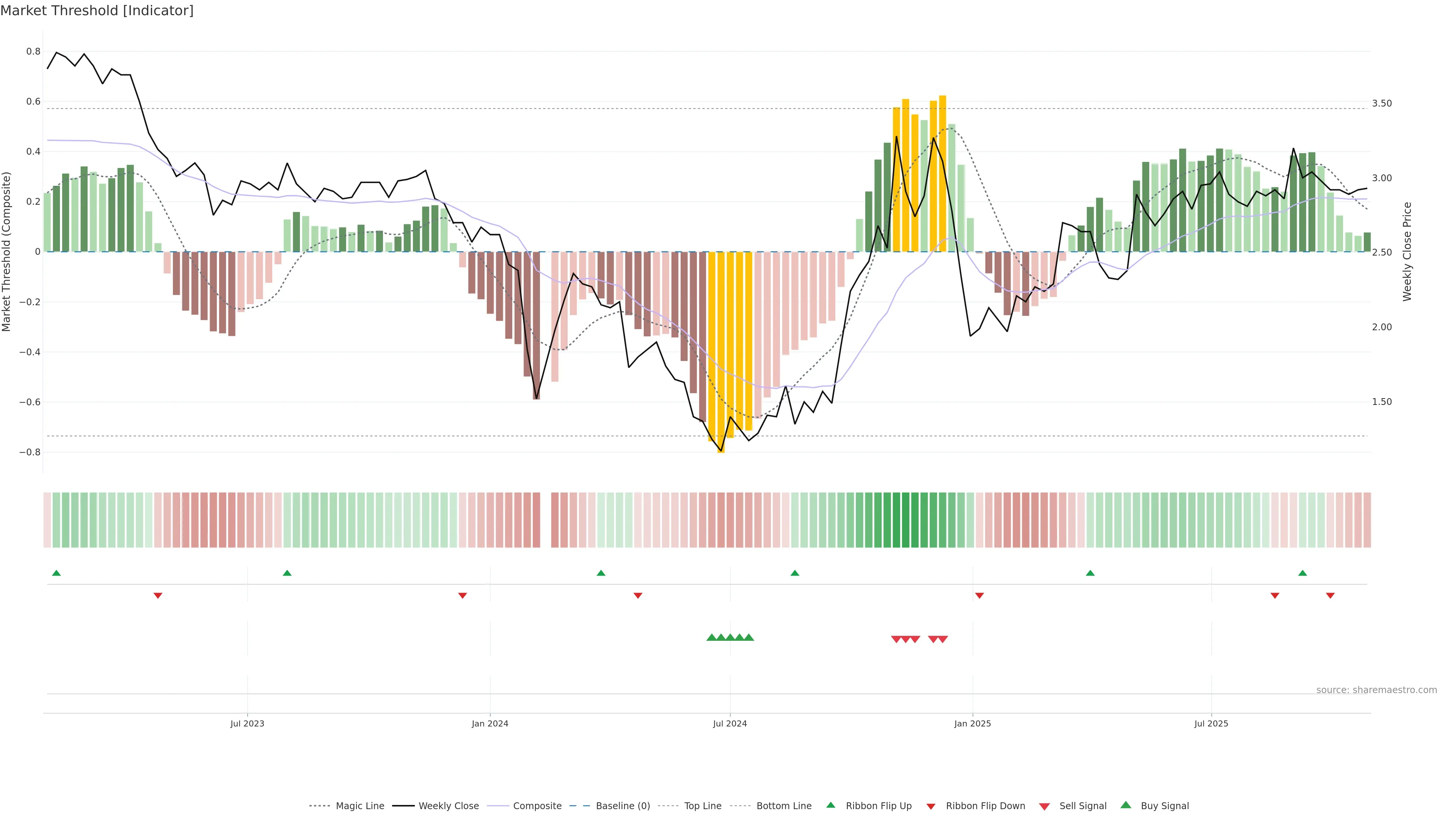
Task: Click the Baseline (0) legend item
Action: point(623,806)
